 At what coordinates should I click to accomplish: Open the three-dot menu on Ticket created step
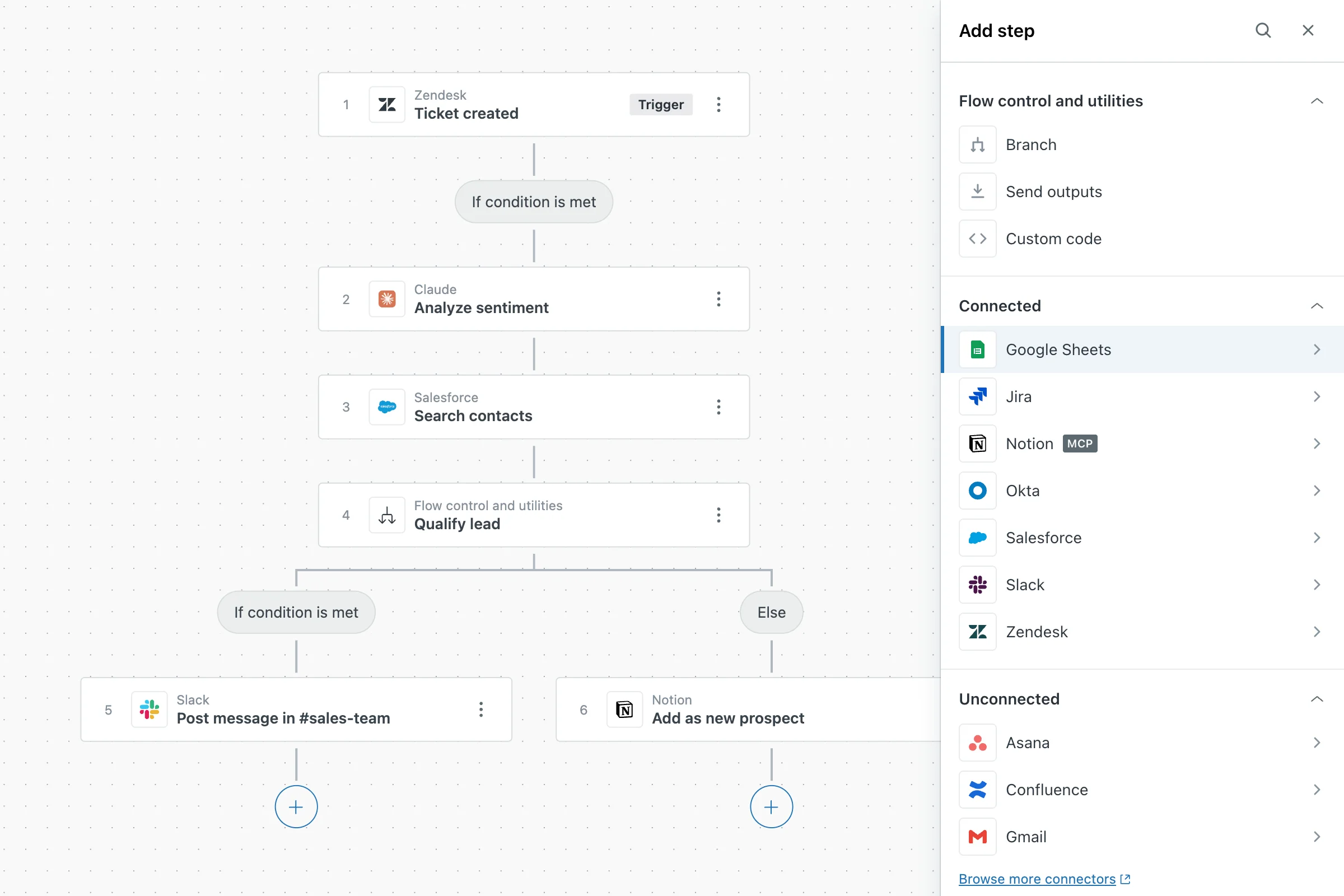tap(718, 105)
